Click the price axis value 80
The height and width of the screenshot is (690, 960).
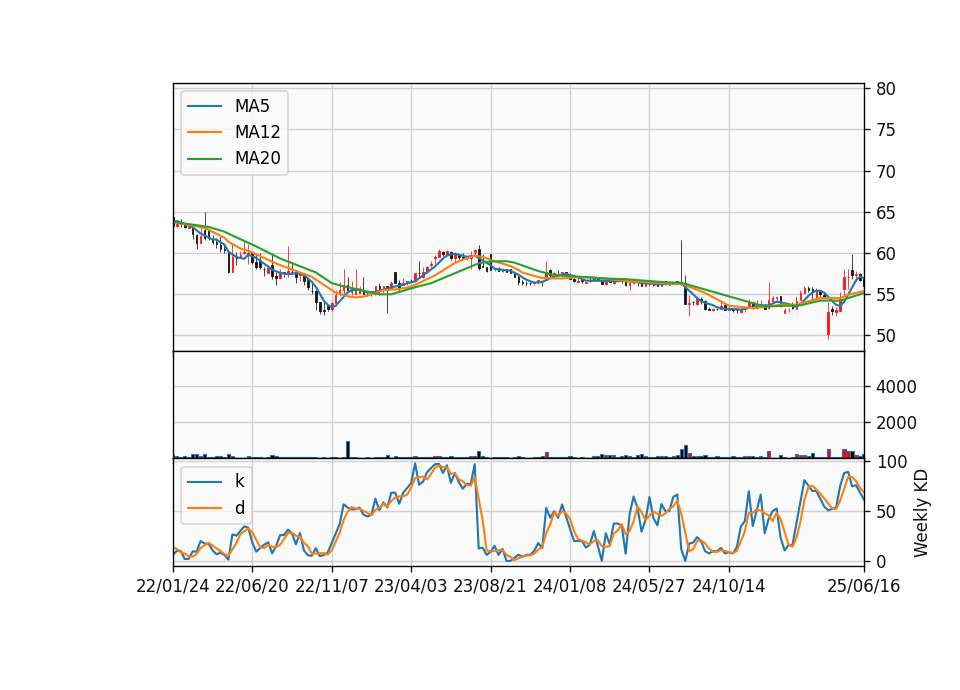[885, 89]
